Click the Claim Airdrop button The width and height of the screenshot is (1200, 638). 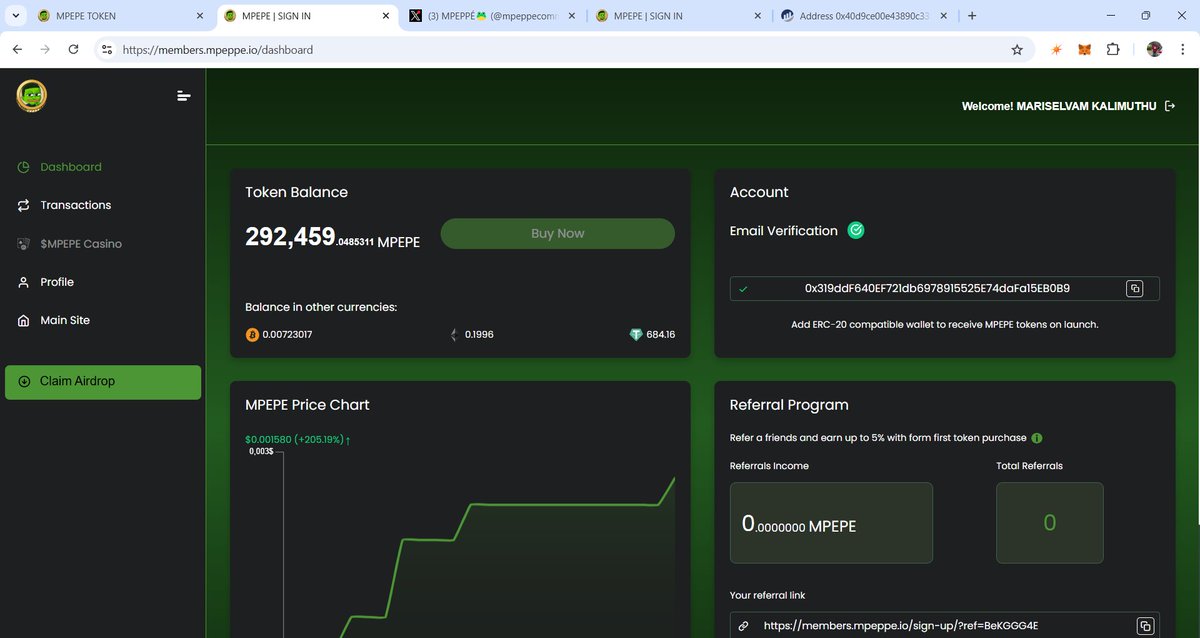pos(103,382)
